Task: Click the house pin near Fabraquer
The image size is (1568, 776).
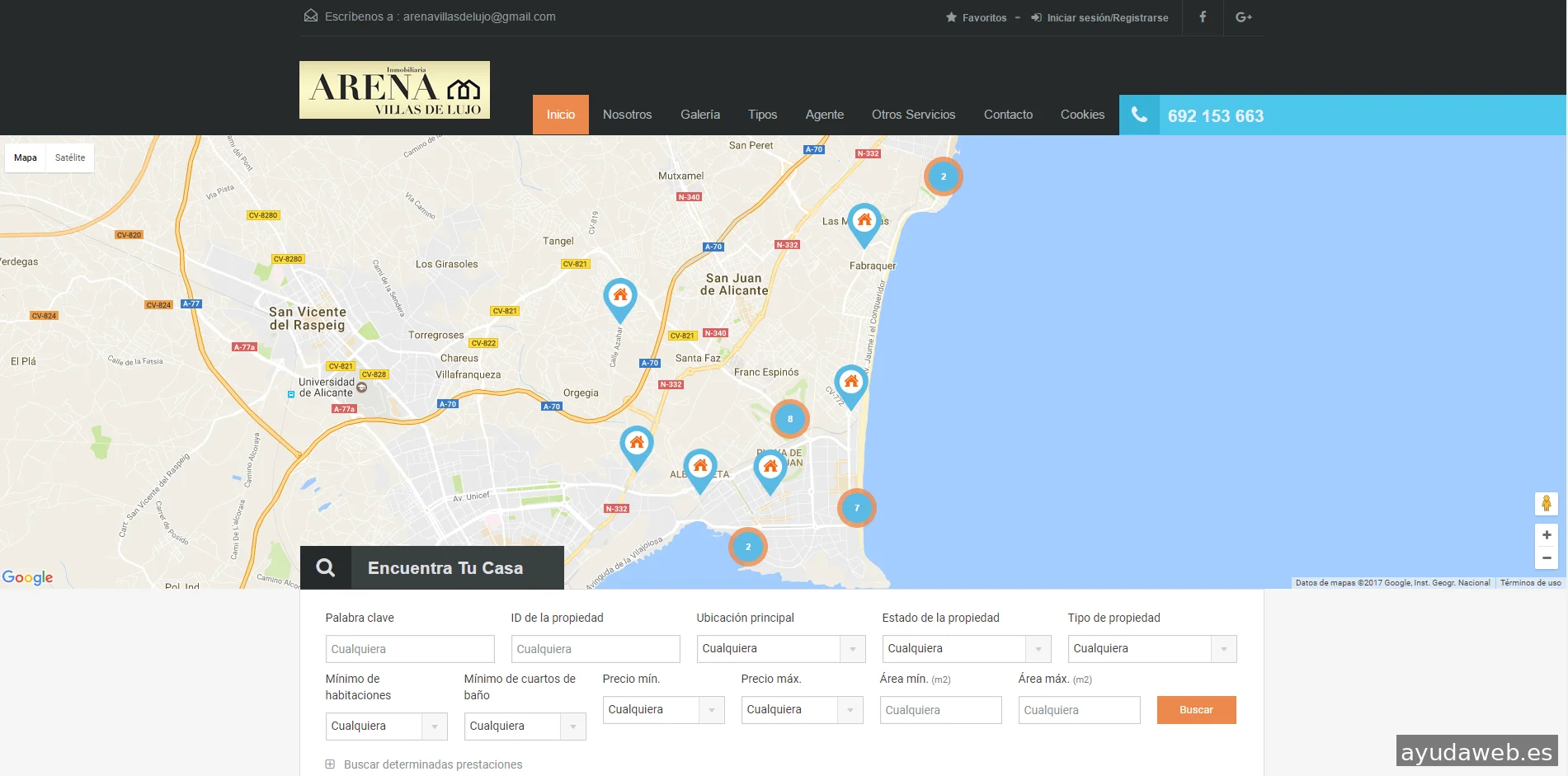Action: pos(864,223)
